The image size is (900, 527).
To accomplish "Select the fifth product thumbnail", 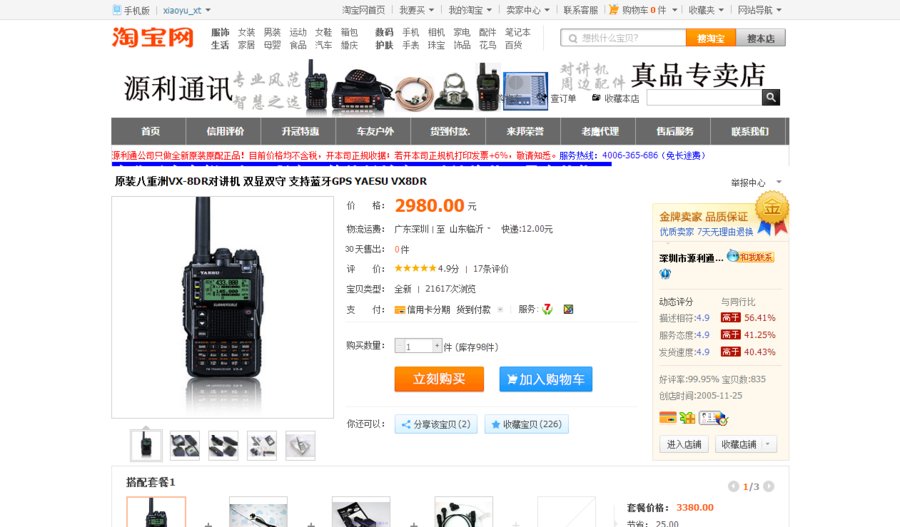I will point(300,445).
